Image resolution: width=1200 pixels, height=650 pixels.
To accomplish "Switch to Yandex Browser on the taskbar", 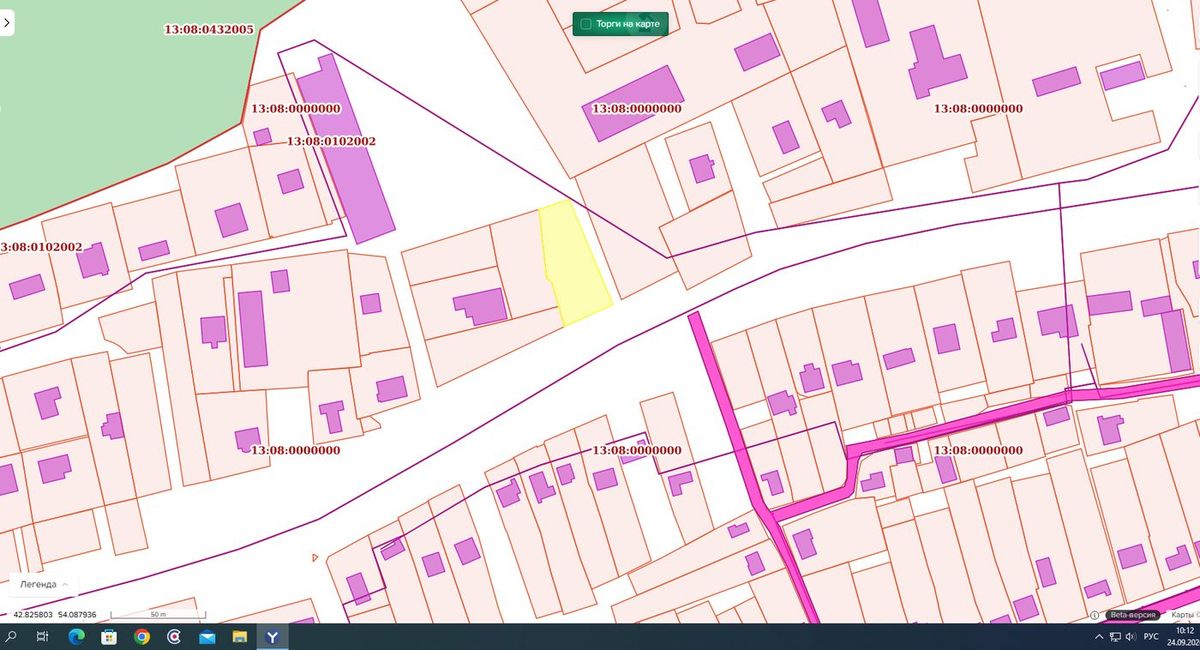I will point(272,636).
